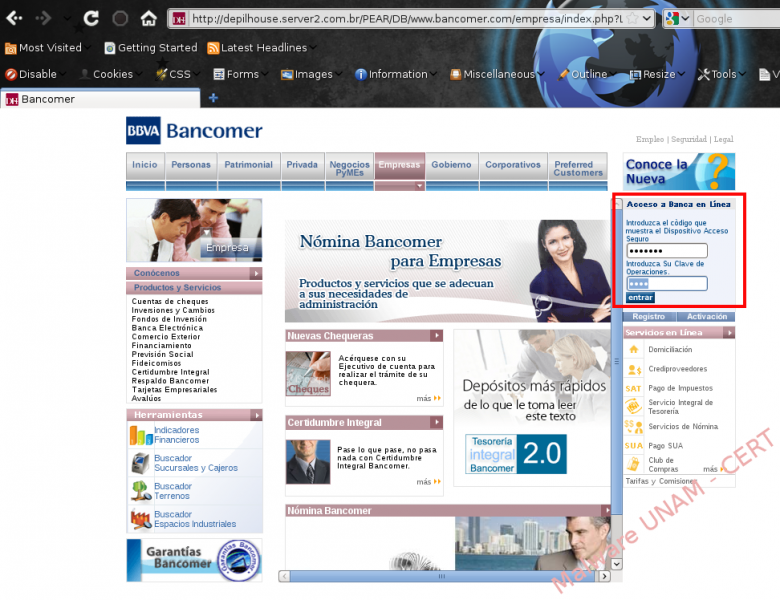Screen dimensions: 780x600
Task: Click the Dispositivo Acceso Seguro code field
Action: (667, 251)
